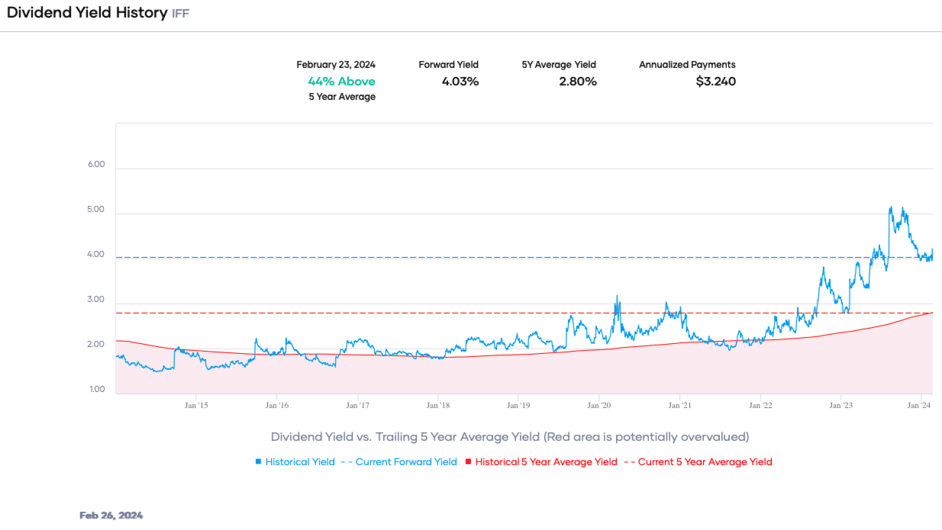Click the 5 Year Average label under 44% Above
This screenshot has width=942, height=530.
coord(342,97)
